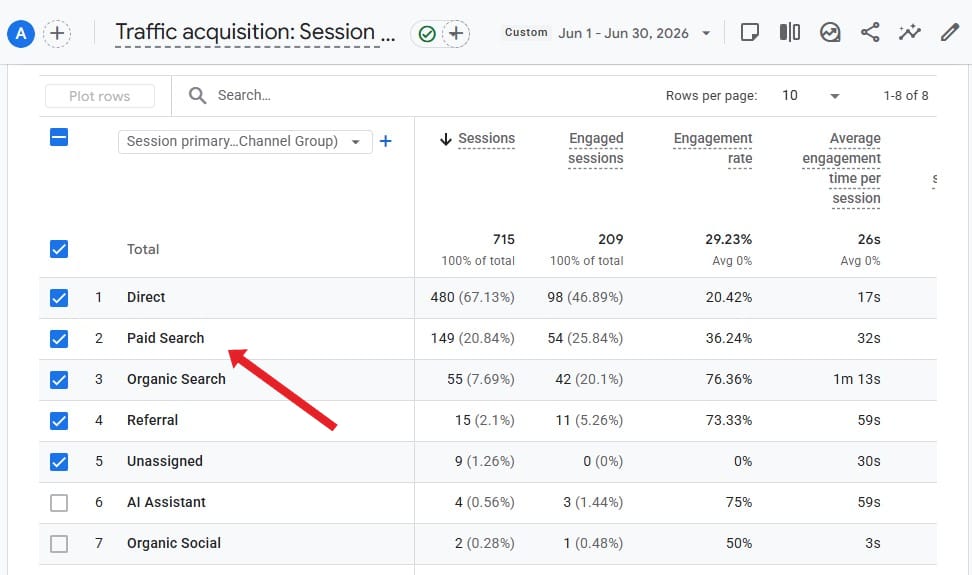Uncheck the Organic Search row checkbox
The image size is (972, 575).
pyautogui.click(x=59, y=380)
